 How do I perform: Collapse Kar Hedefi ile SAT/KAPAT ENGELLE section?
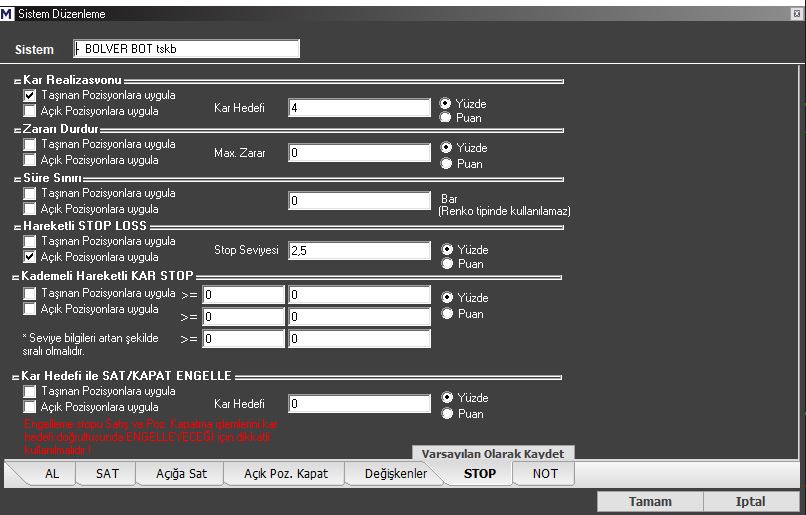pyautogui.click(x=15, y=377)
